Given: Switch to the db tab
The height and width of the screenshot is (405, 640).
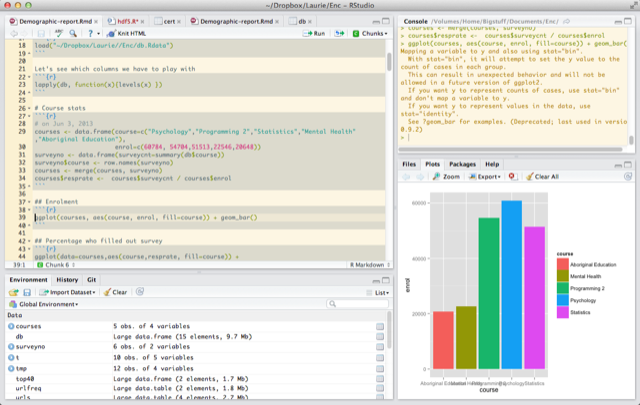Looking at the screenshot, I should coord(302,21).
